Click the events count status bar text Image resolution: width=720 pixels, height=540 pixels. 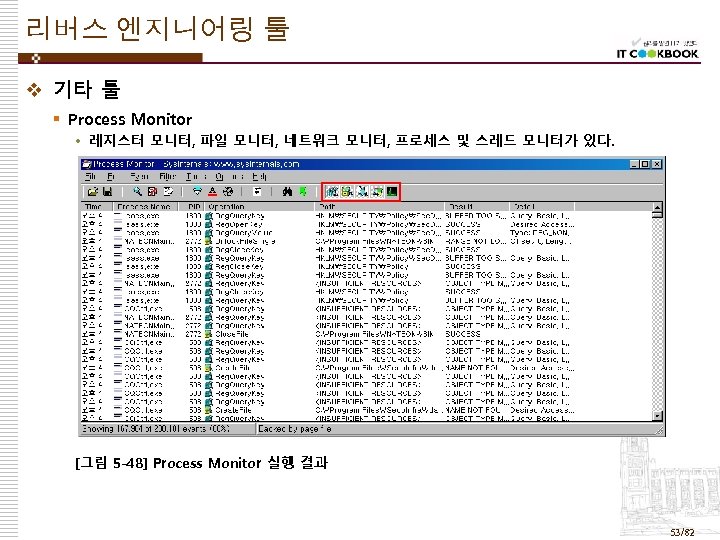coord(156,429)
